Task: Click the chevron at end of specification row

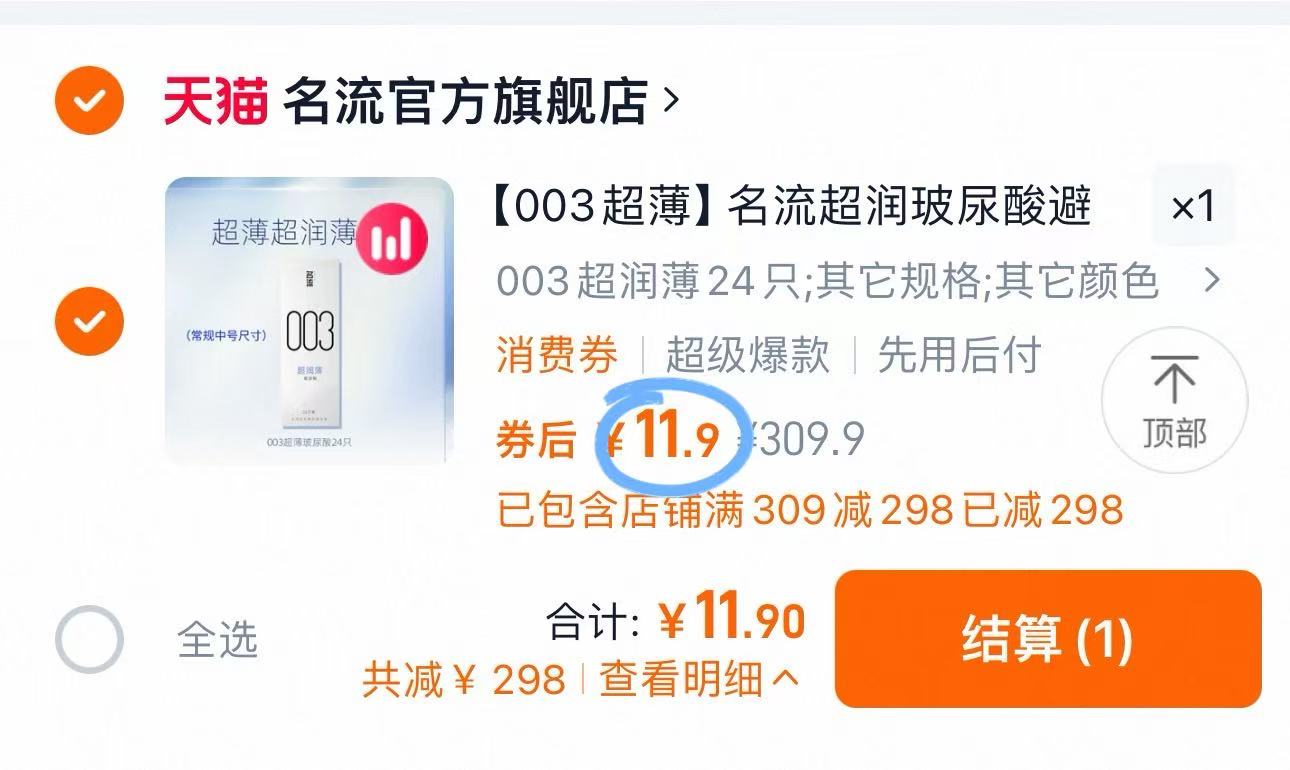Action: pyautogui.click(x=1212, y=281)
